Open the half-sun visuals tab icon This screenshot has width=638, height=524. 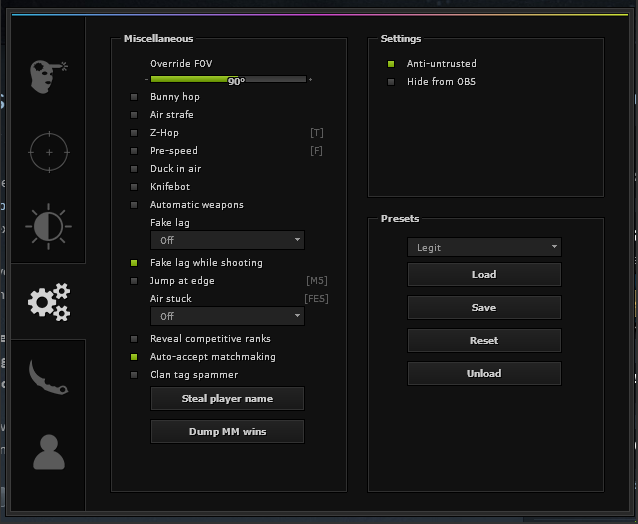(x=48, y=226)
